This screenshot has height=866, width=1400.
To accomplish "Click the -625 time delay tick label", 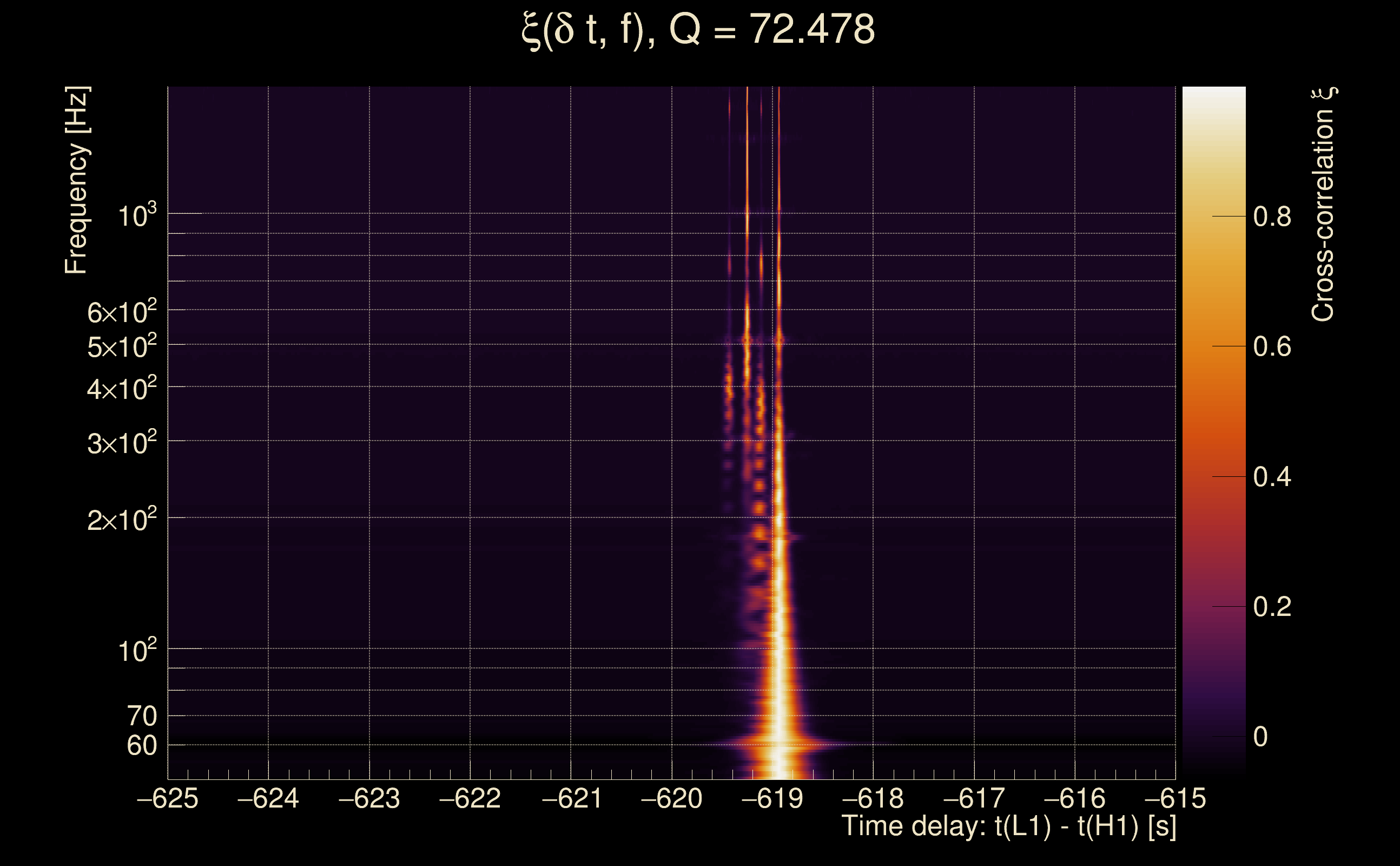I will [x=168, y=798].
